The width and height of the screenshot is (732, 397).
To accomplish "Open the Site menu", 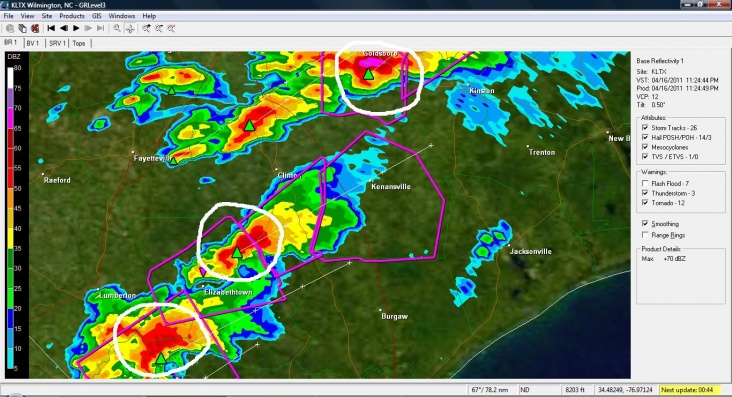I will point(47,16).
